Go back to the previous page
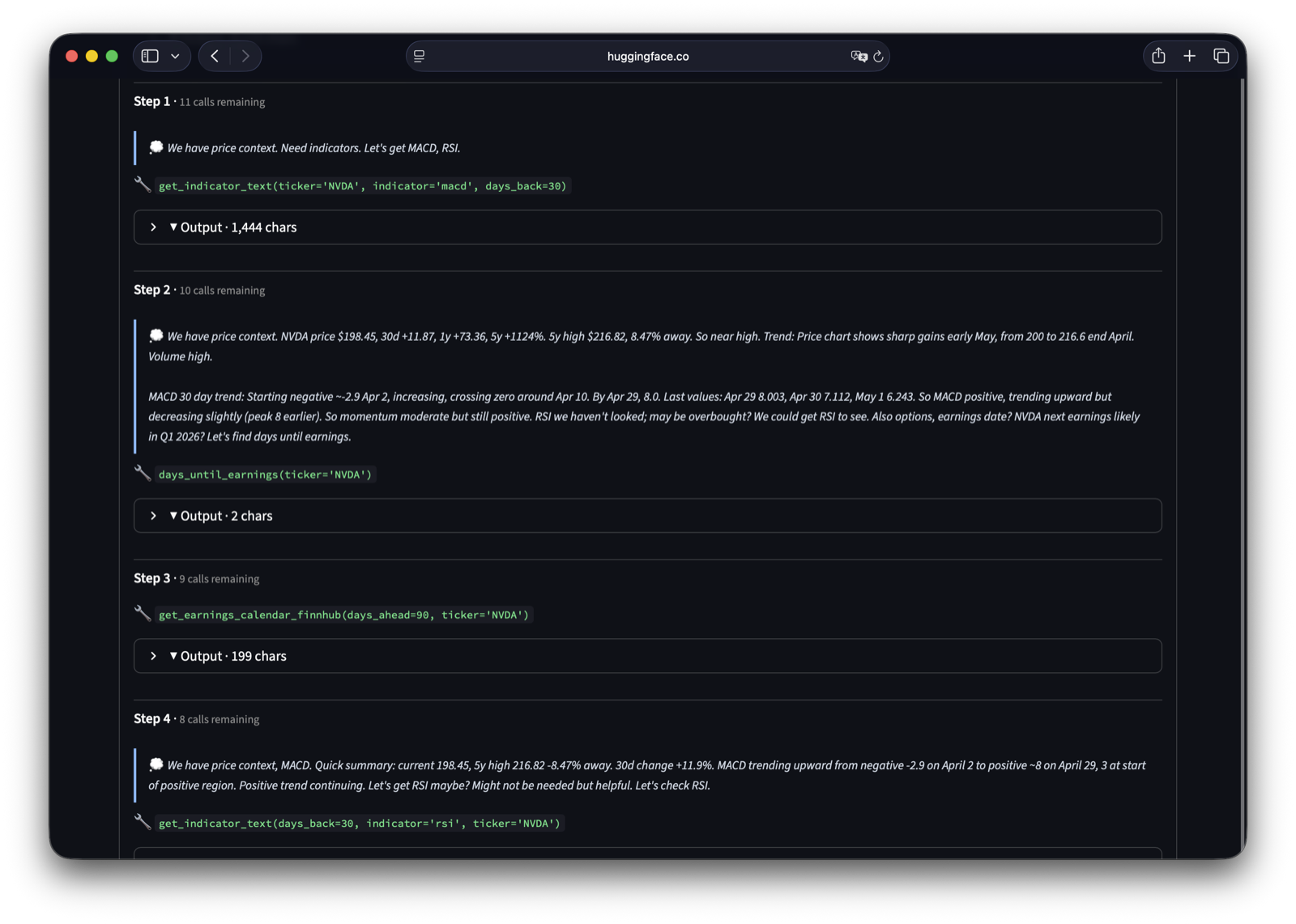The height and width of the screenshot is (924, 1296). tap(215, 56)
